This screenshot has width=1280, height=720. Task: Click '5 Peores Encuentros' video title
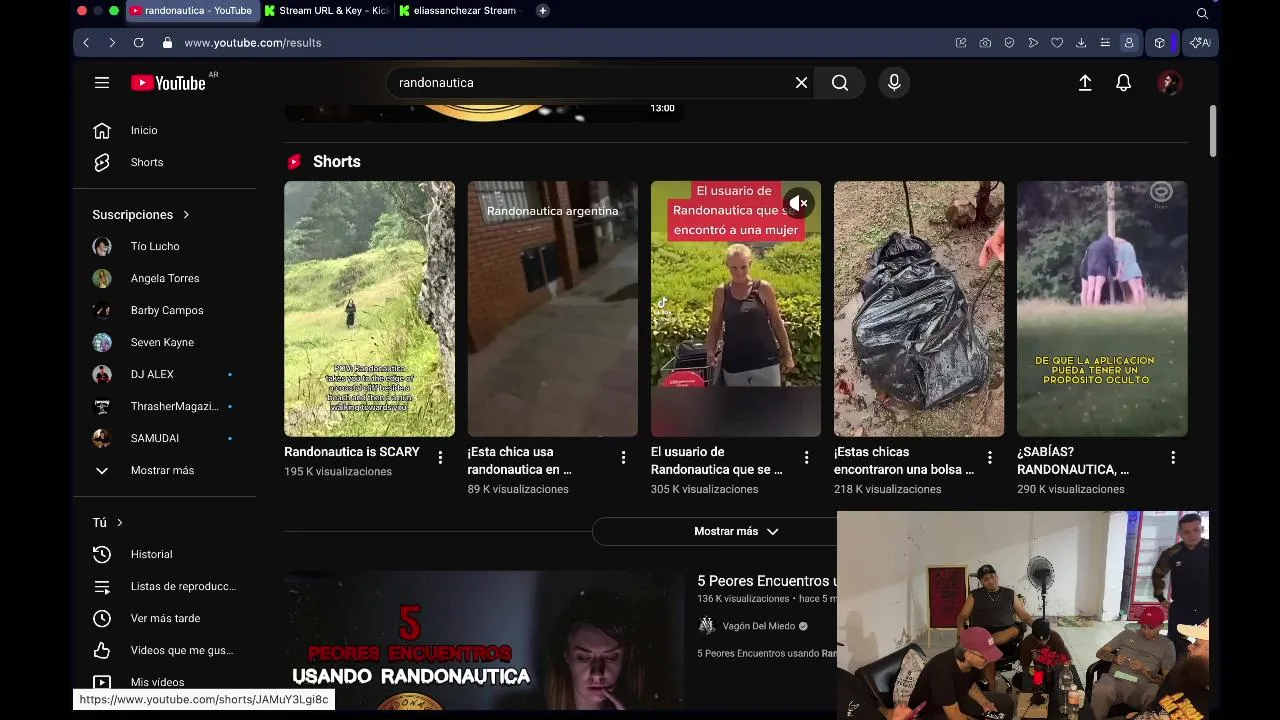pyautogui.click(x=767, y=581)
